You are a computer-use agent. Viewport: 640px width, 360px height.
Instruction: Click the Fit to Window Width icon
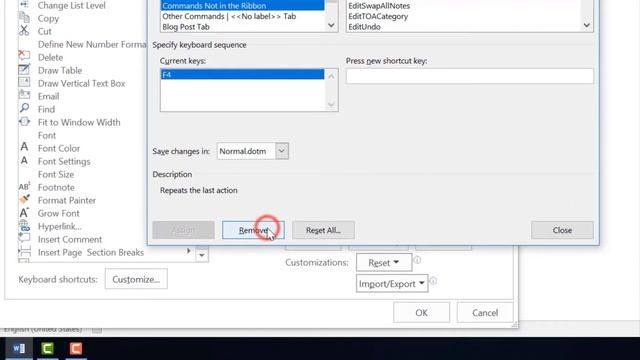(24, 122)
